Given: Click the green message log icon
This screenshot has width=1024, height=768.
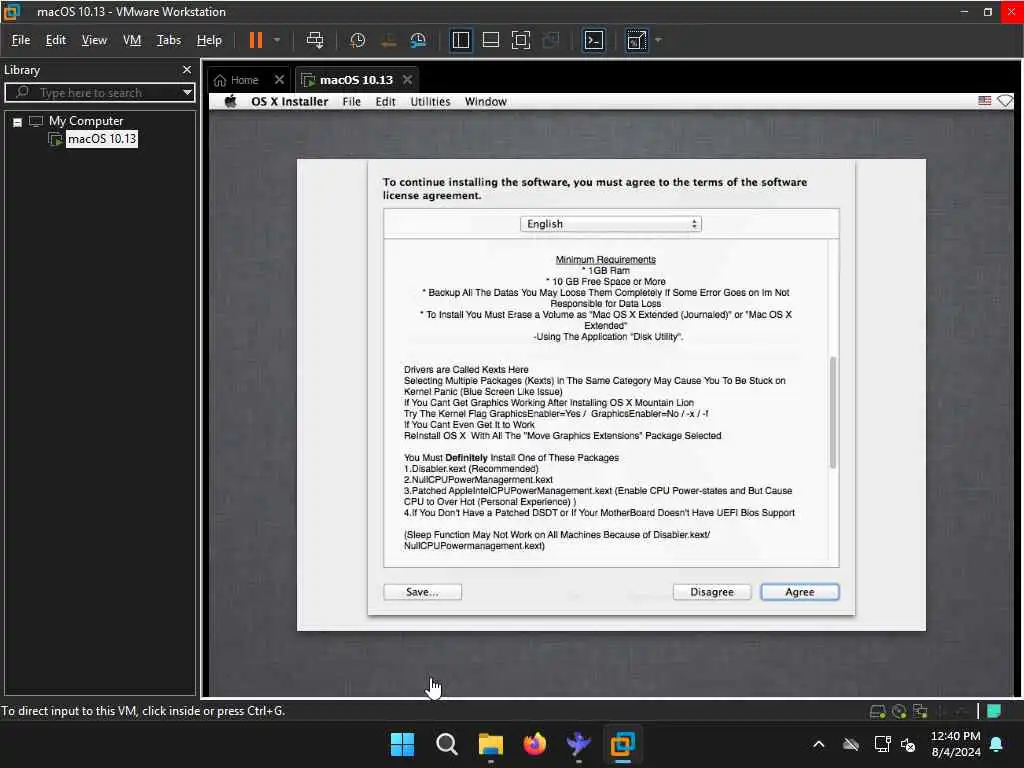Looking at the screenshot, I should [994, 711].
